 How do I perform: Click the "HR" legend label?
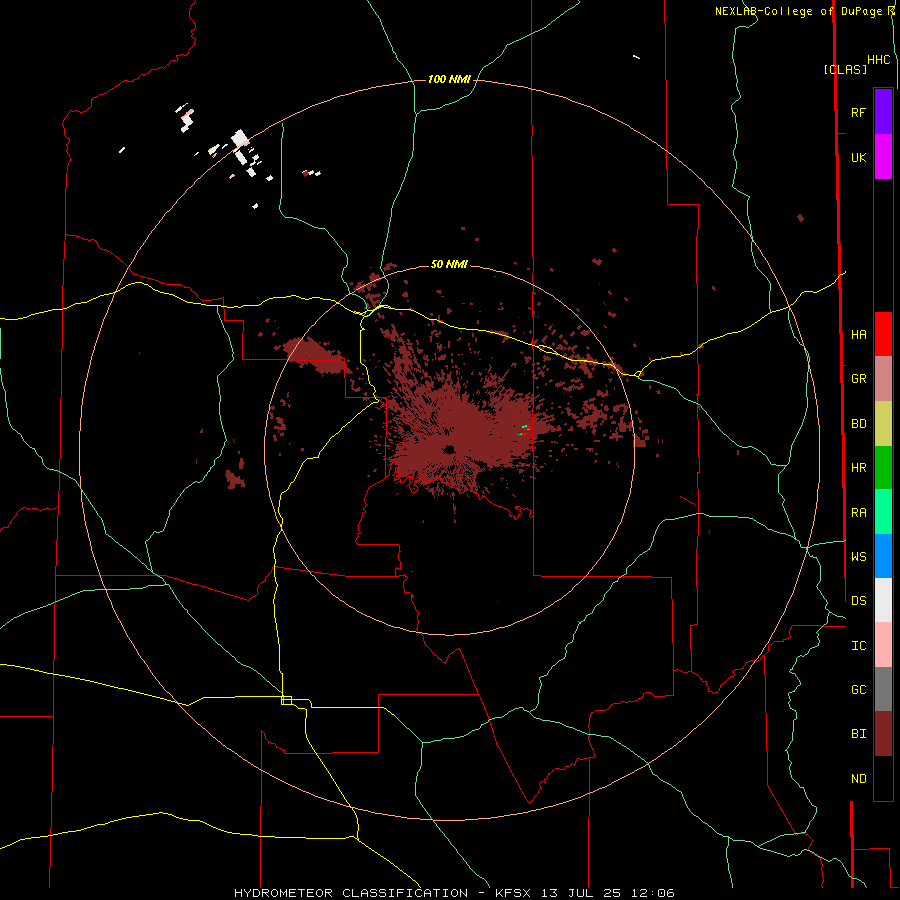point(858,468)
